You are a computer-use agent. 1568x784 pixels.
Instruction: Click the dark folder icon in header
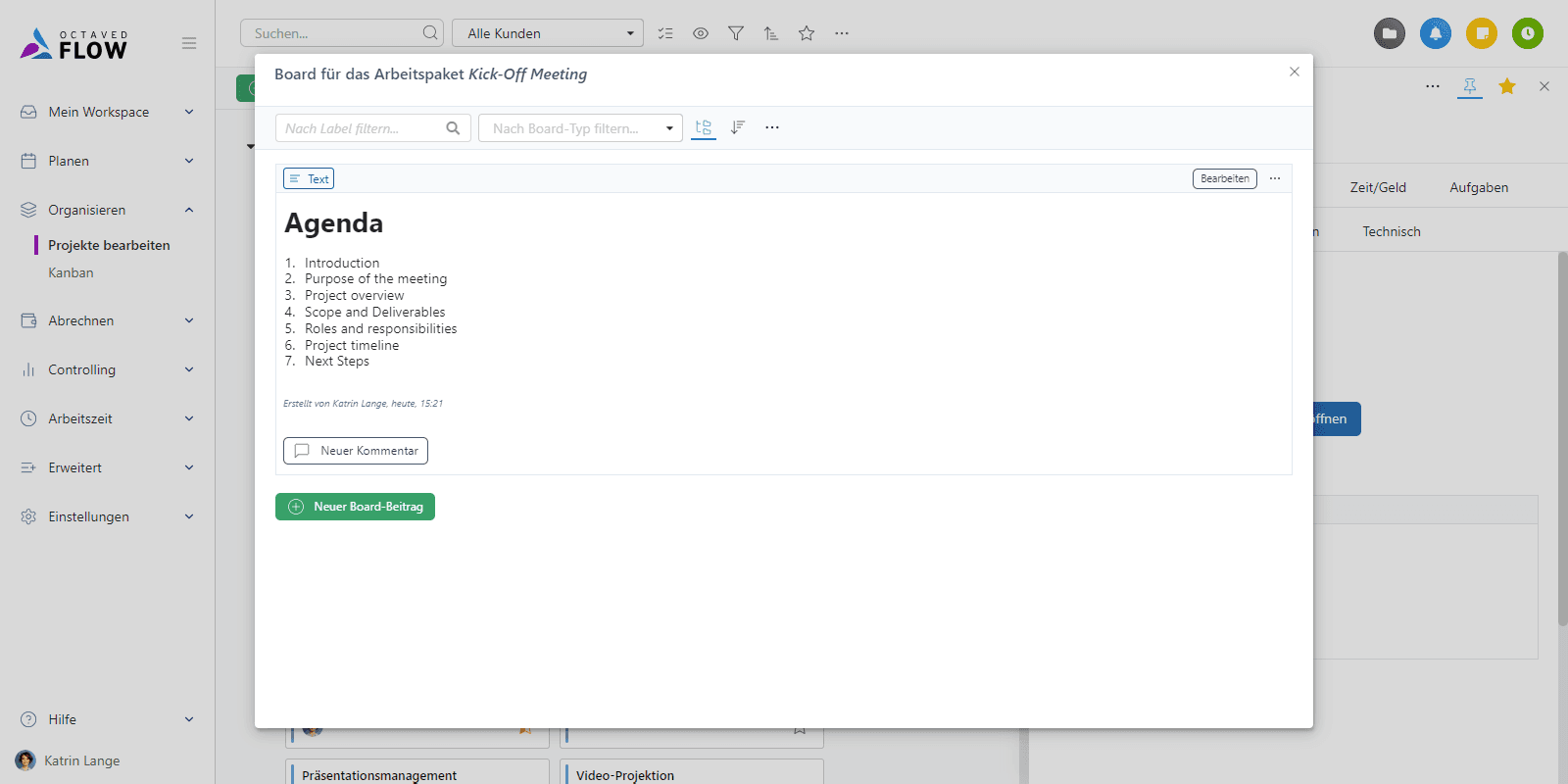click(x=1389, y=33)
